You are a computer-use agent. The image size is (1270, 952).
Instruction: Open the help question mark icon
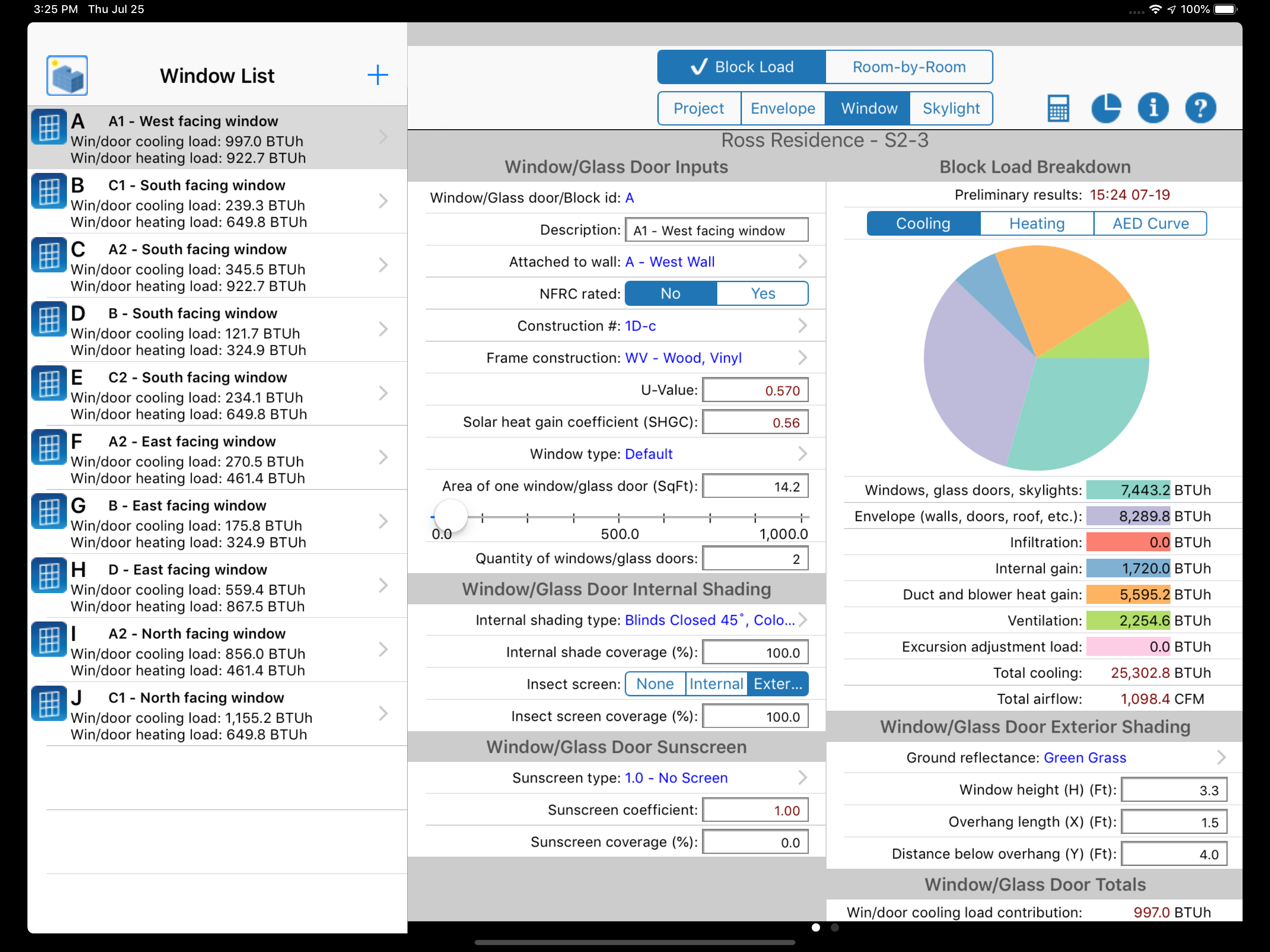coord(1200,108)
